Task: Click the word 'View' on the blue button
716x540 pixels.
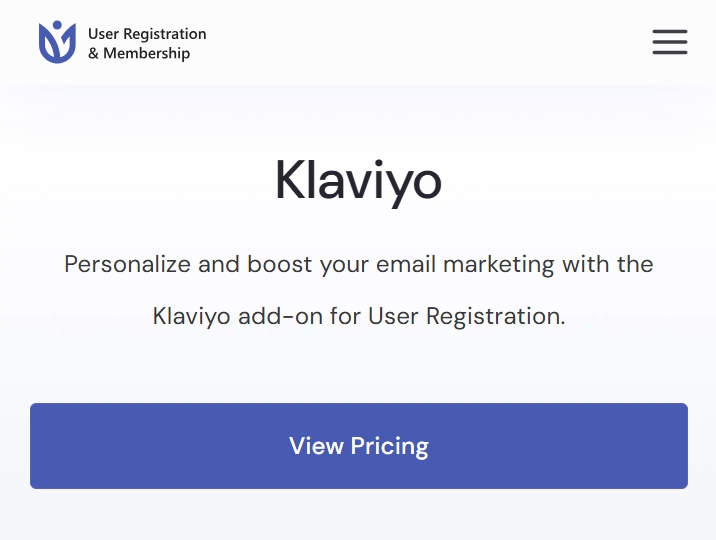Action: 316,446
